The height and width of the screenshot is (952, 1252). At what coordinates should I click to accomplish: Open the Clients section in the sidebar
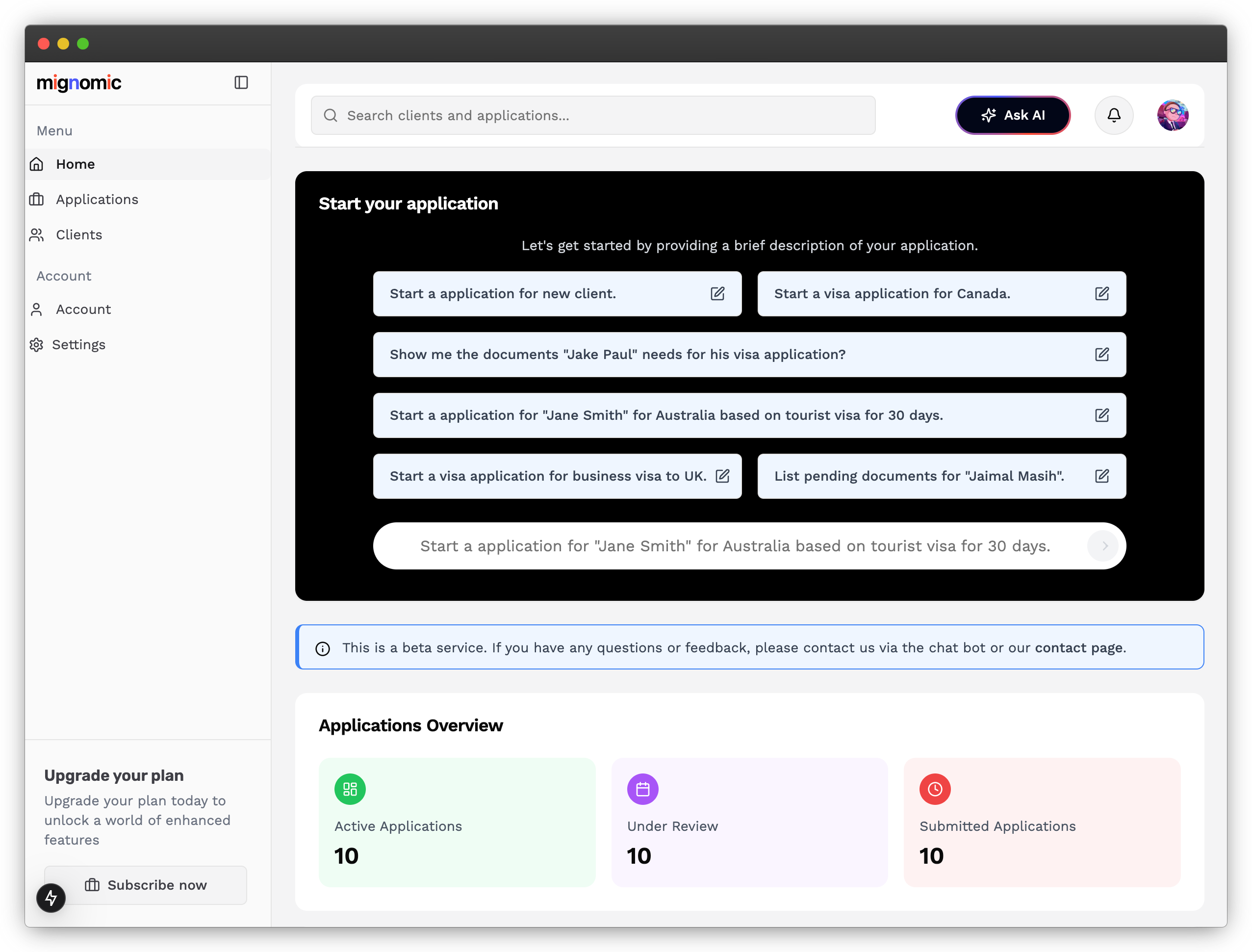tap(79, 234)
